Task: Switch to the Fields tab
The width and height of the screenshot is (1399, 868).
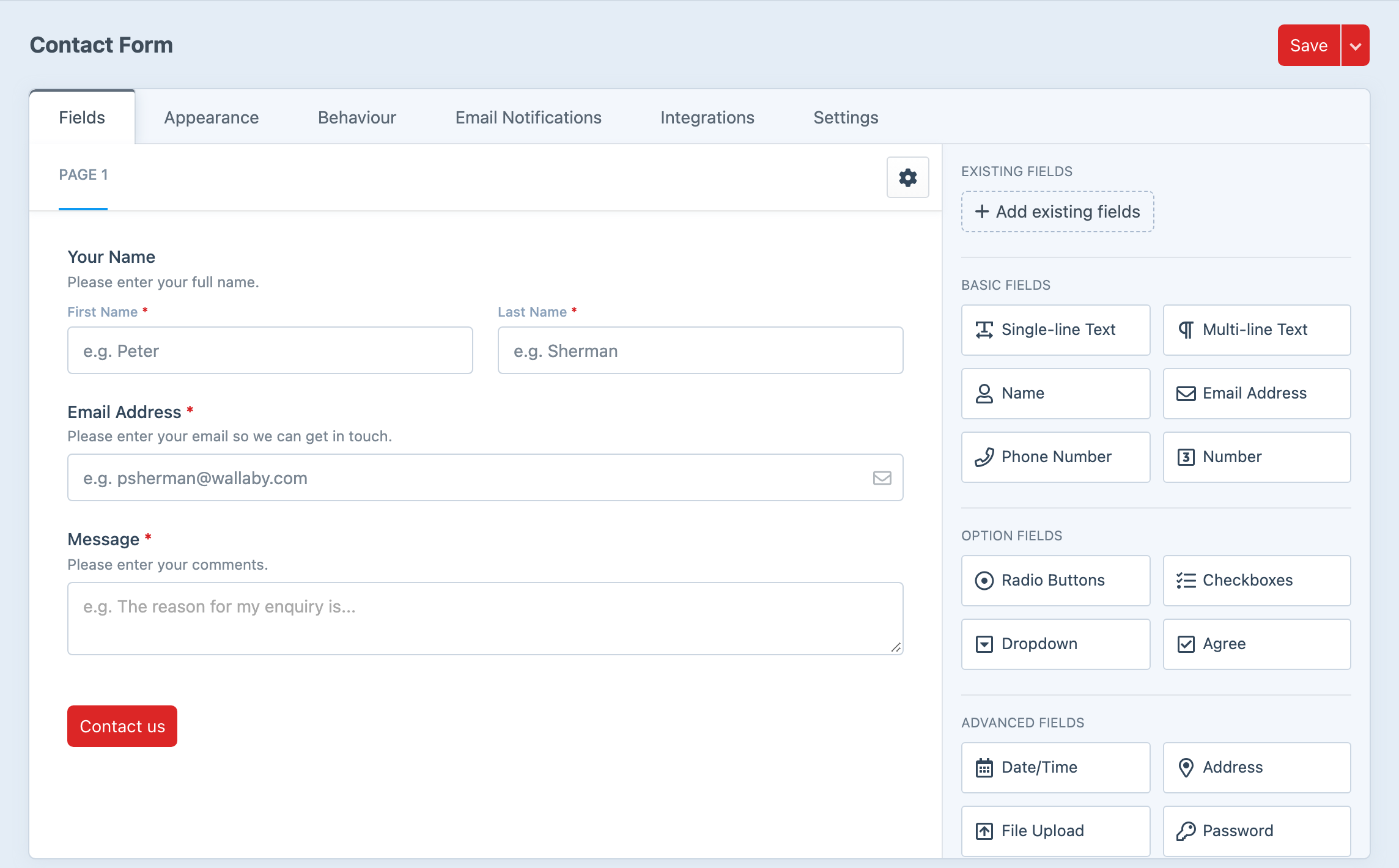Action: pyautogui.click(x=82, y=117)
